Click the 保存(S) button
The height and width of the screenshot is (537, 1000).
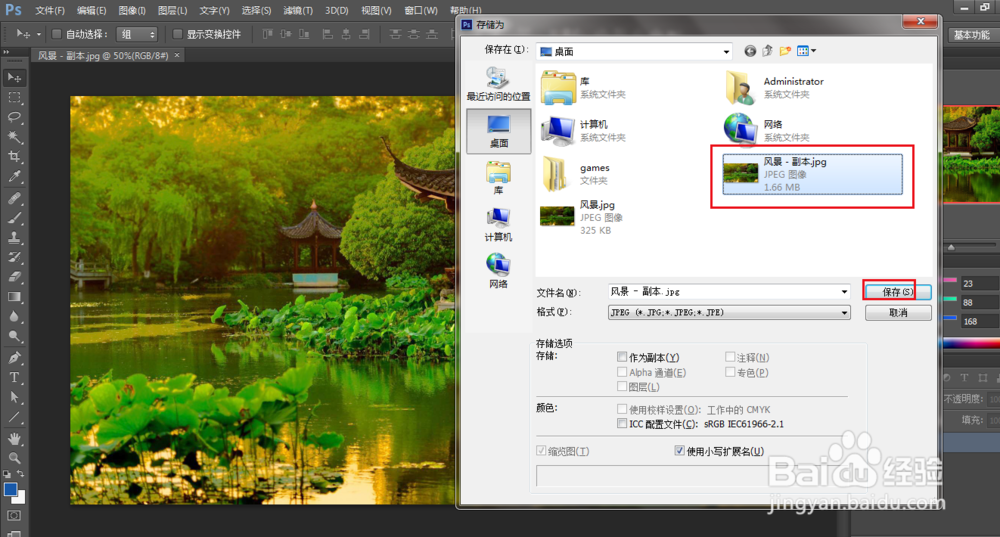[897, 291]
